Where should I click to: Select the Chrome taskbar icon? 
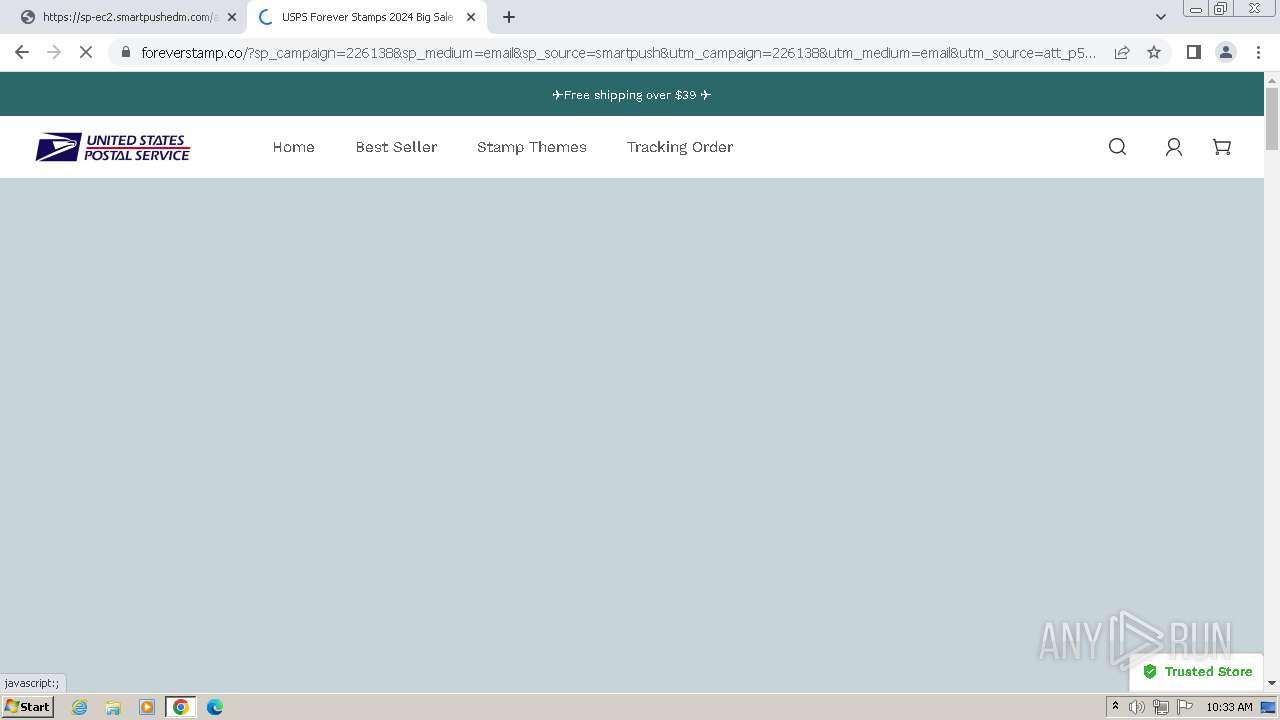click(x=181, y=707)
